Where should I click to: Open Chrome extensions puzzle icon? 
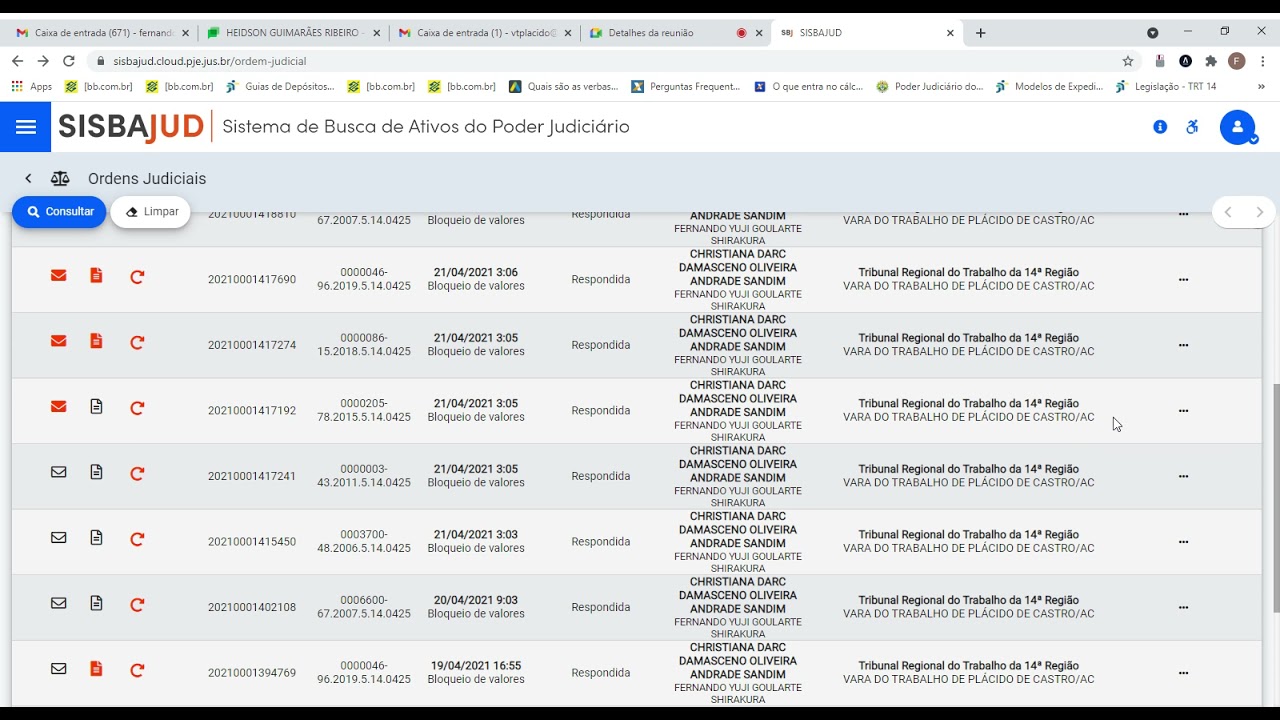(x=1211, y=61)
